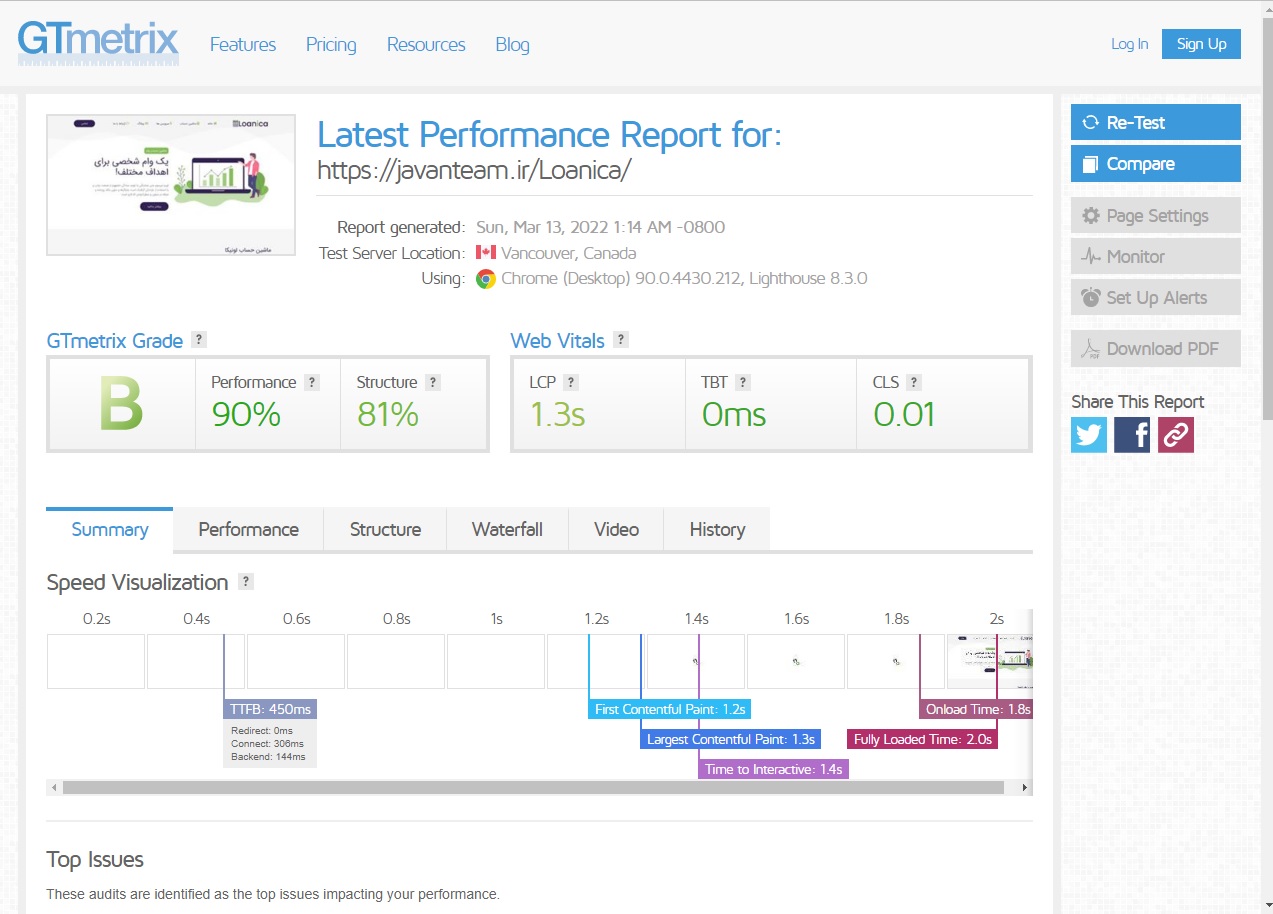Click the TTFB: 450ms marker
The height and width of the screenshot is (914, 1273).
click(x=270, y=709)
